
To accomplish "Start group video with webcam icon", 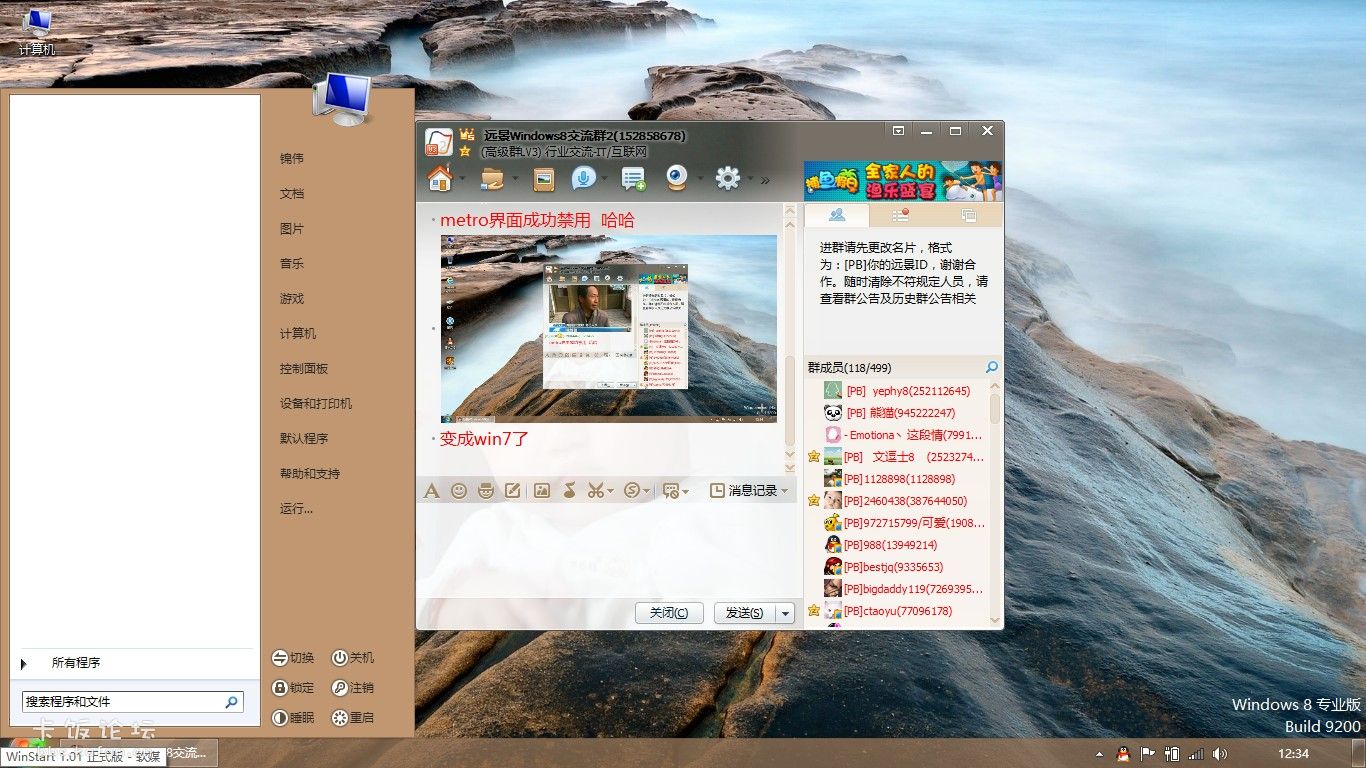I will pos(677,178).
